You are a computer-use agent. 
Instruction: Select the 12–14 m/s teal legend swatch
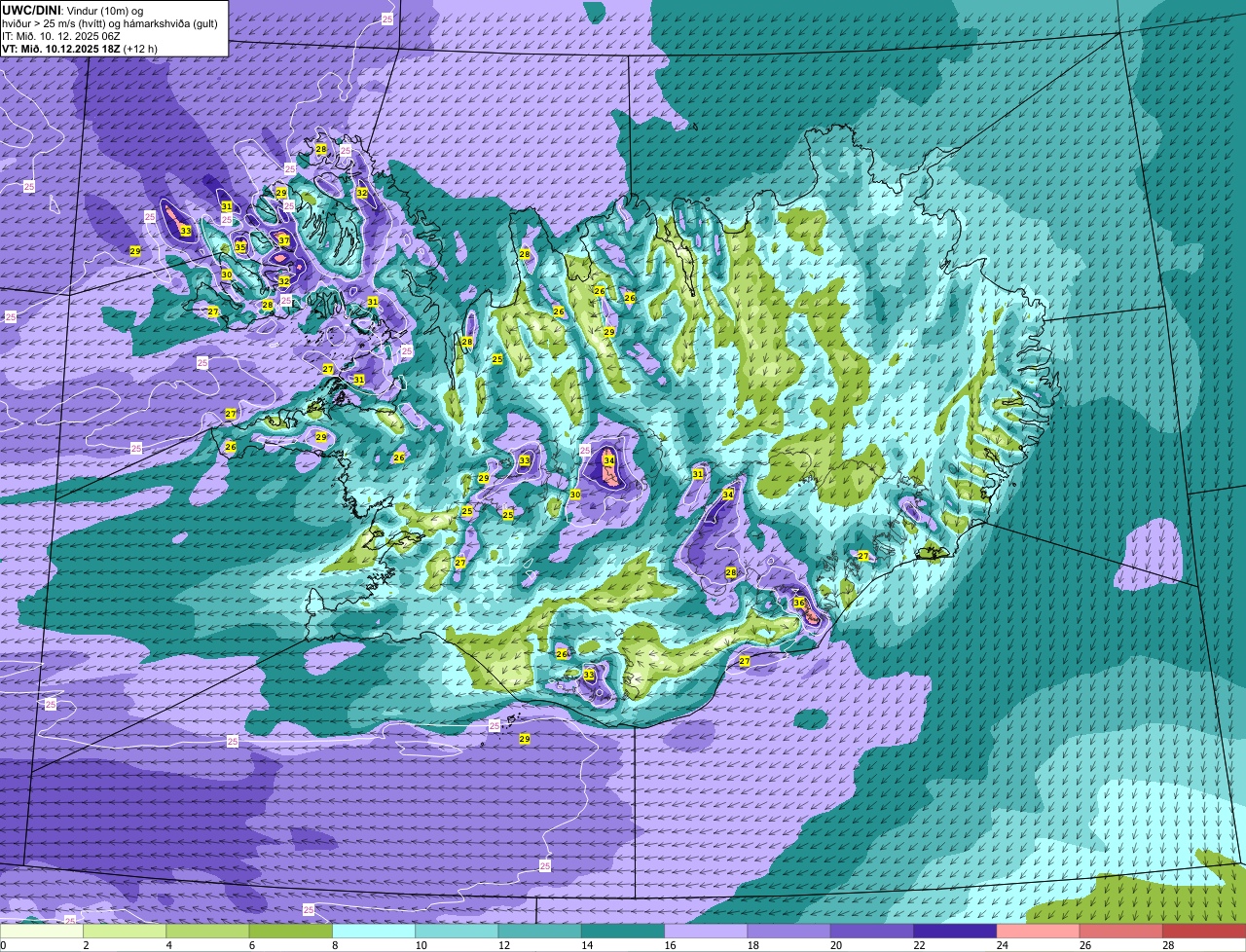coord(541,932)
